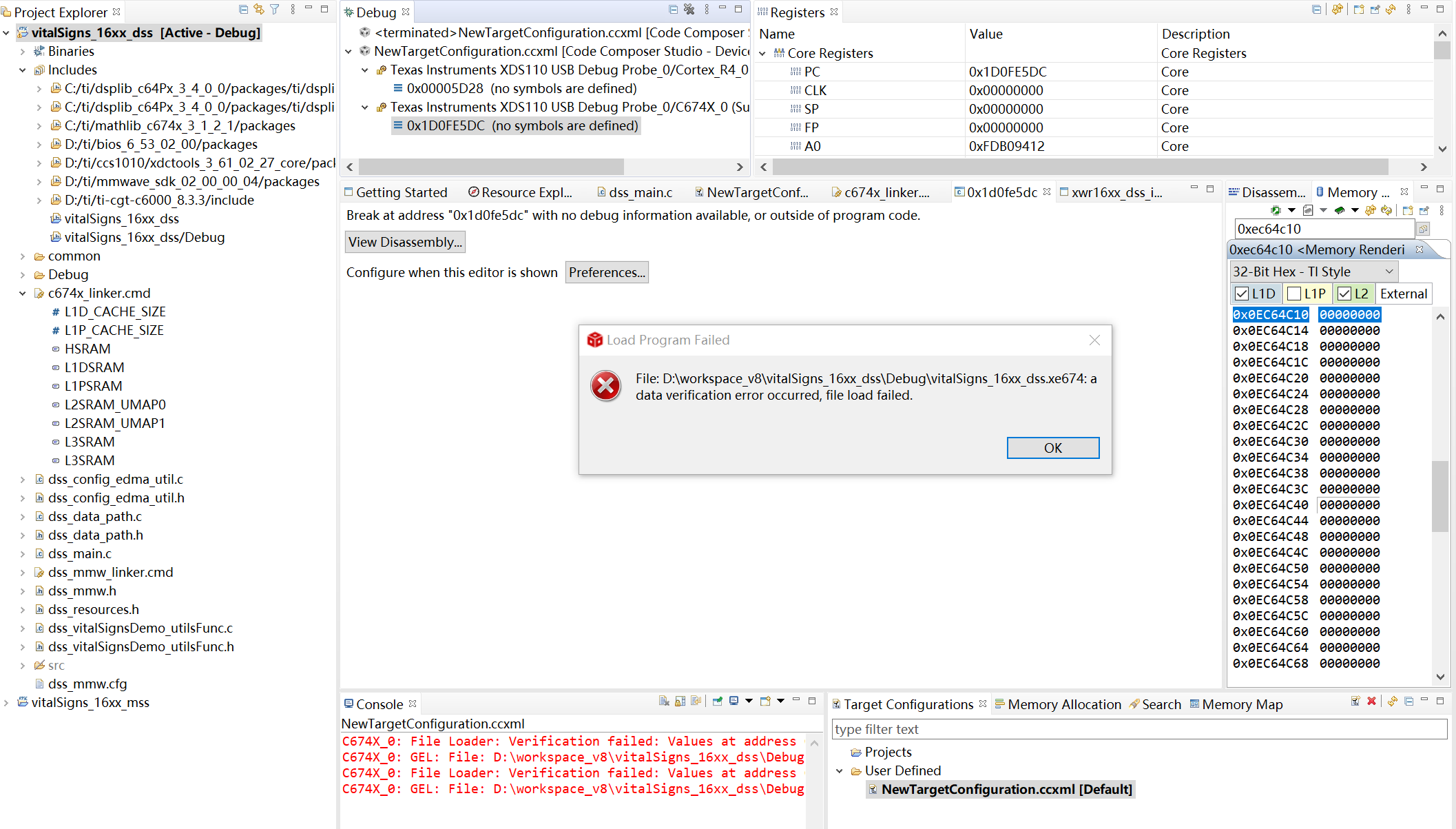Collapse the Includes node

click(22, 70)
